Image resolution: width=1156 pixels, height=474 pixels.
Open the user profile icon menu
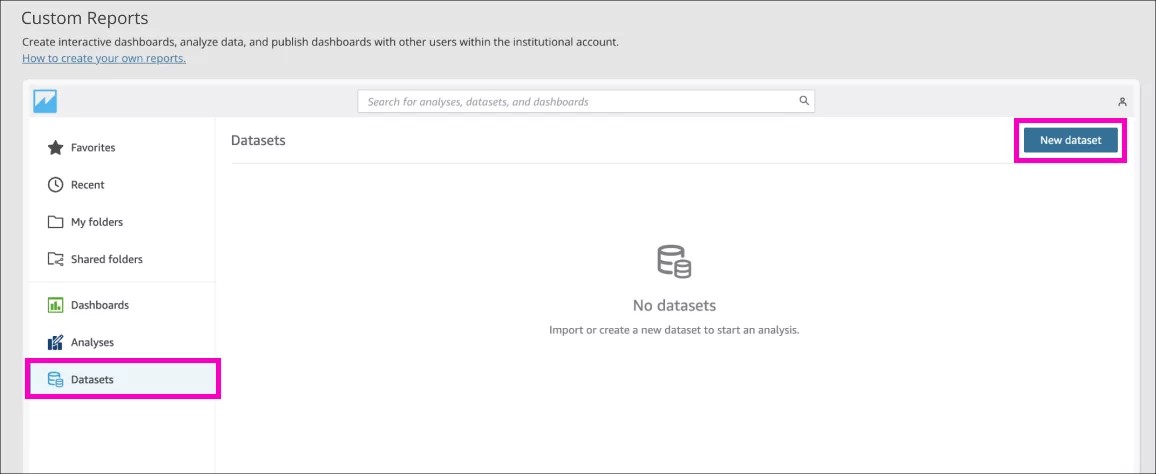[x=1122, y=102]
